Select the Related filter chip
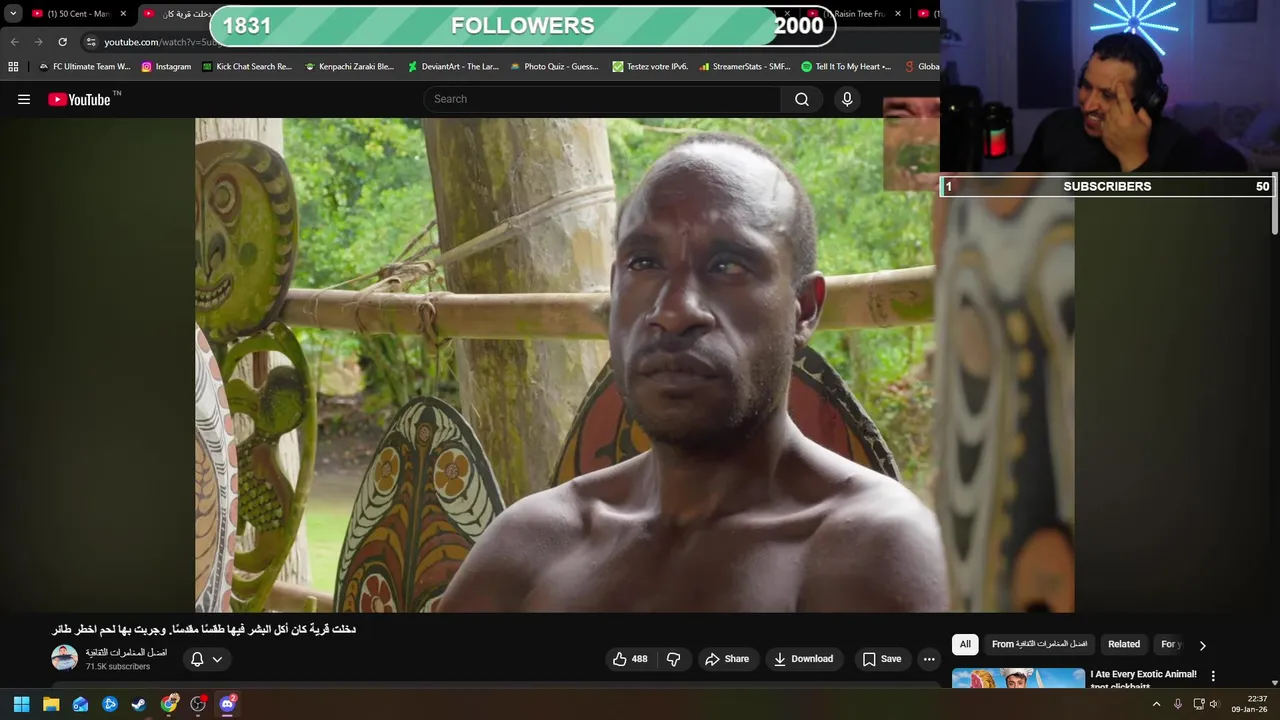The height and width of the screenshot is (720, 1280). click(x=1124, y=644)
